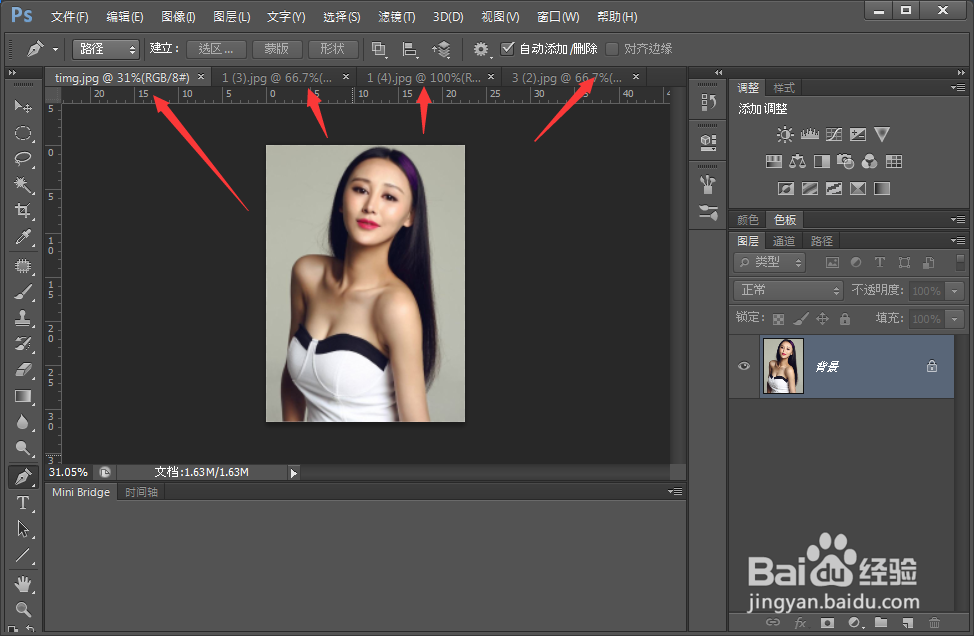
Task: Switch to 1 (3).jpg document tab
Action: click(277, 78)
